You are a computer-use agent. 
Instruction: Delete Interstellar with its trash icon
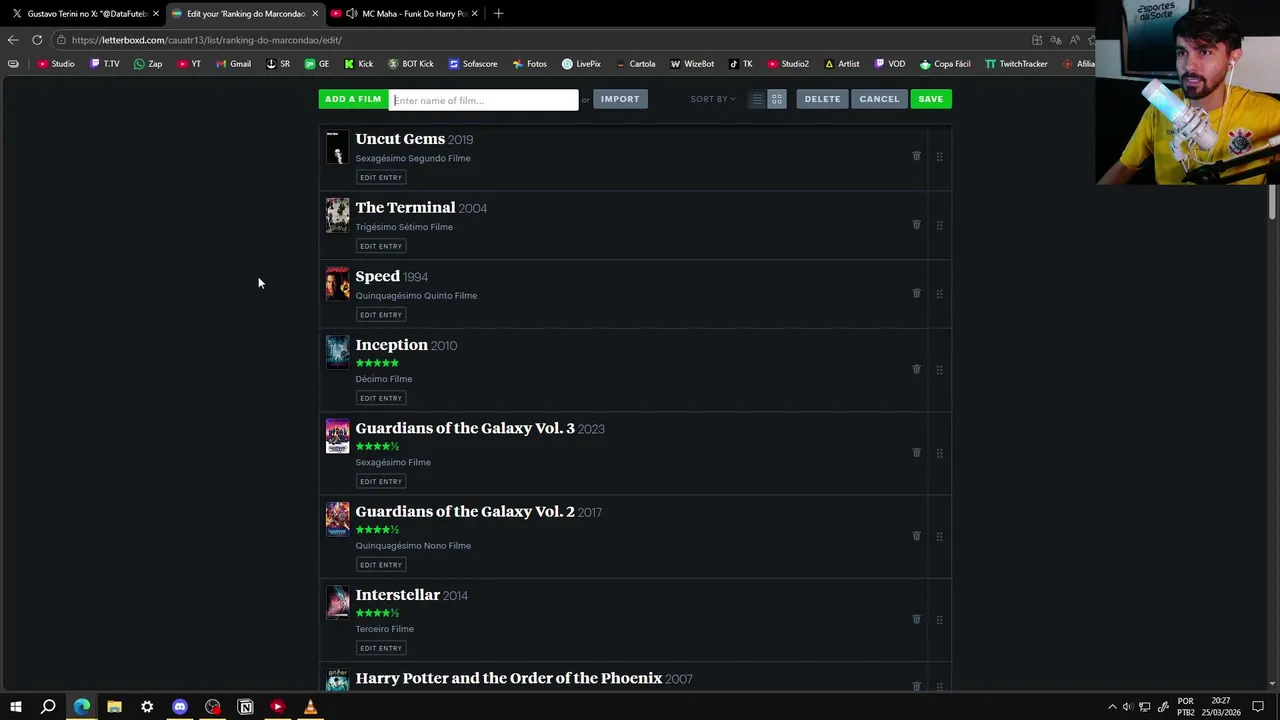(x=916, y=619)
